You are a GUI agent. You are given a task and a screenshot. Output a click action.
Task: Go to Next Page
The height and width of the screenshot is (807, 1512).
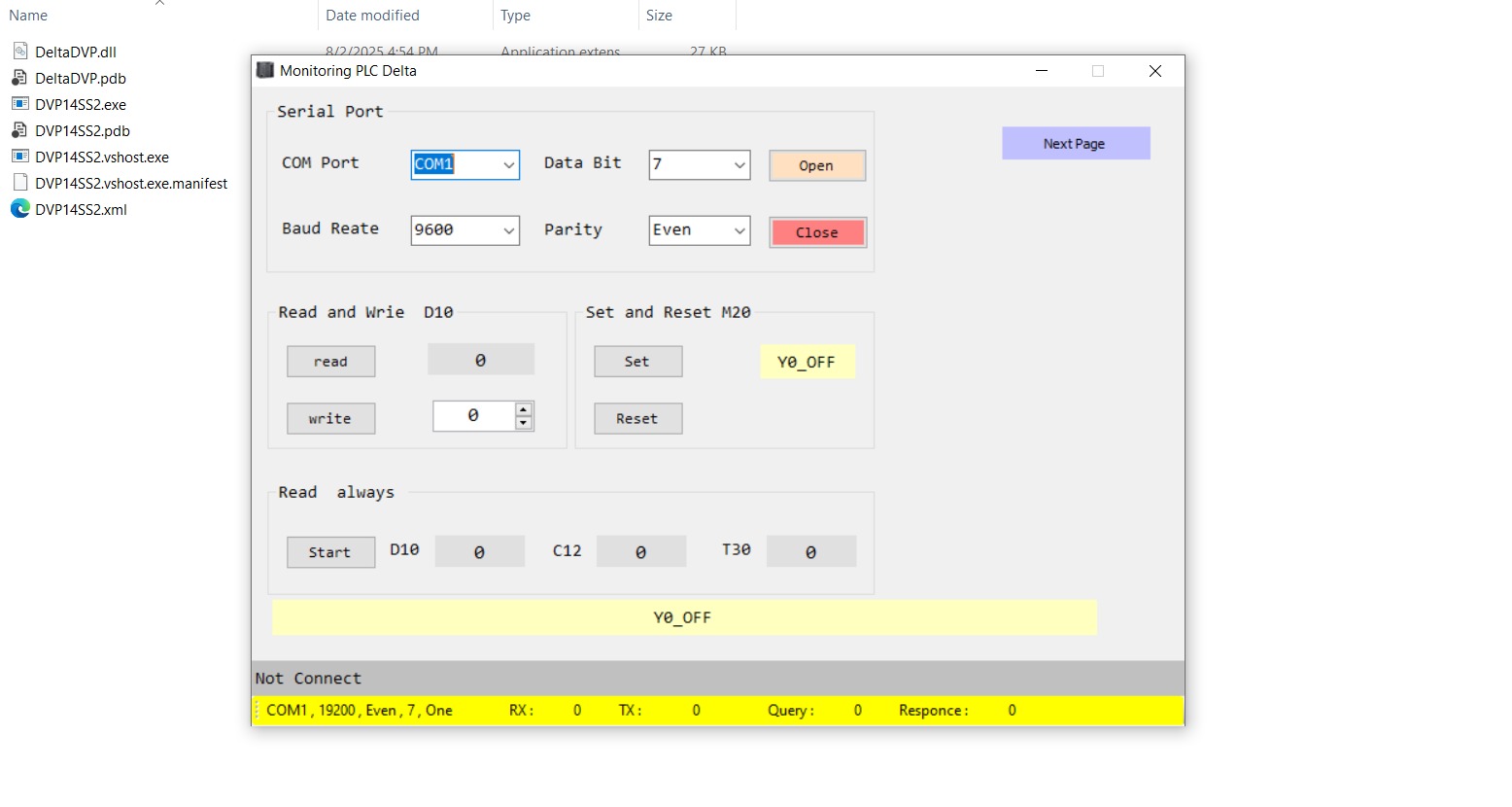pyautogui.click(x=1075, y=144)
